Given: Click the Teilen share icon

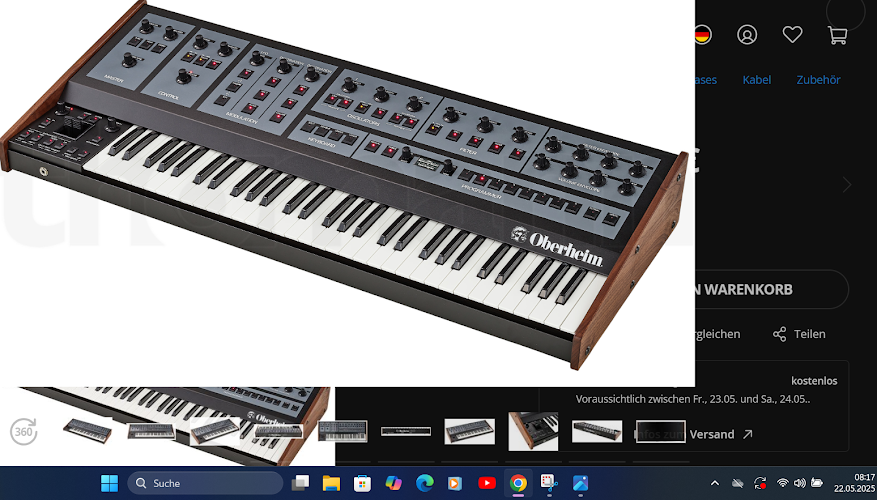Looking at the screenshot, I should click(x=779, y=334).
